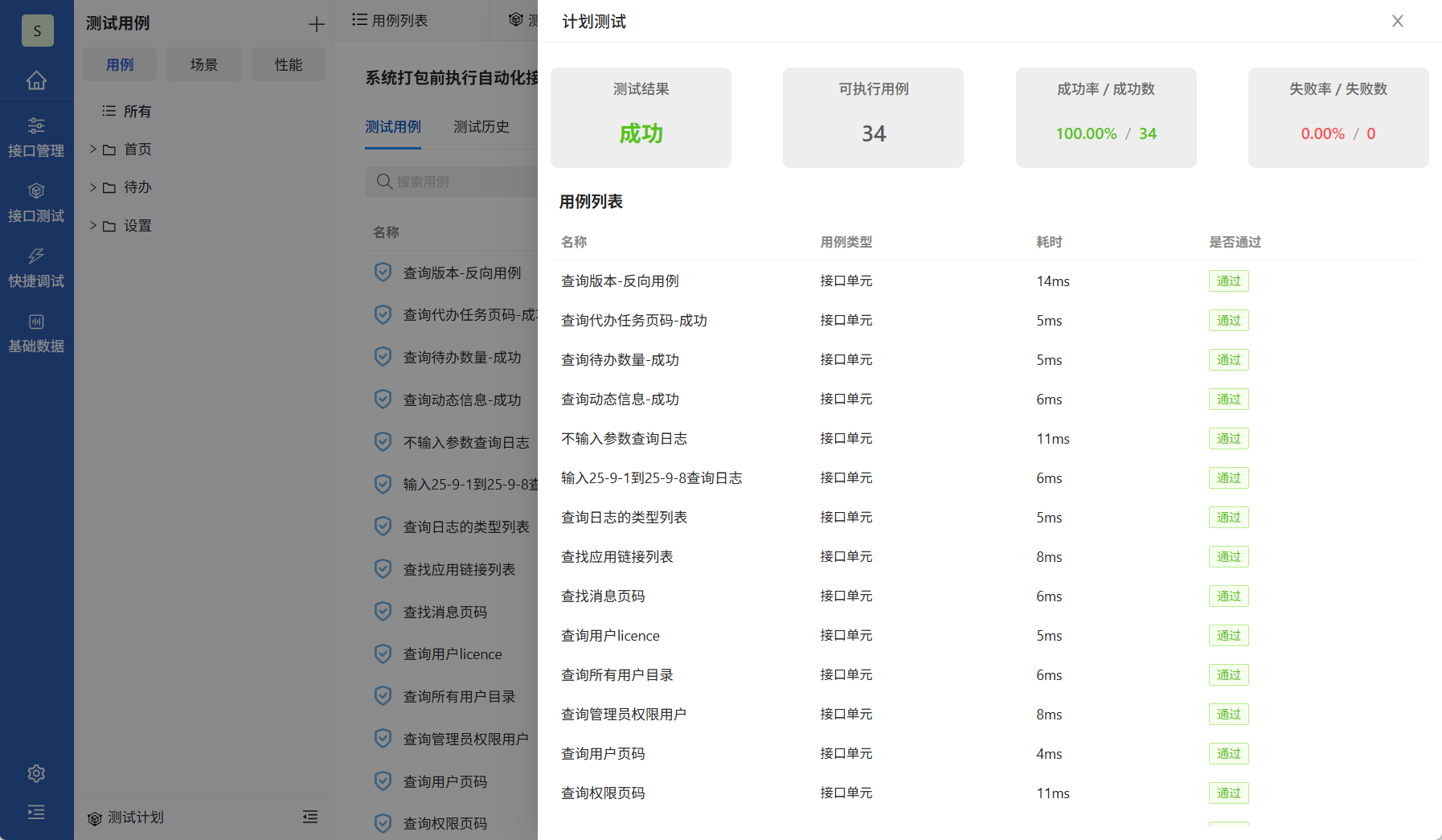Expand the 待办 folder

(93, 187)
